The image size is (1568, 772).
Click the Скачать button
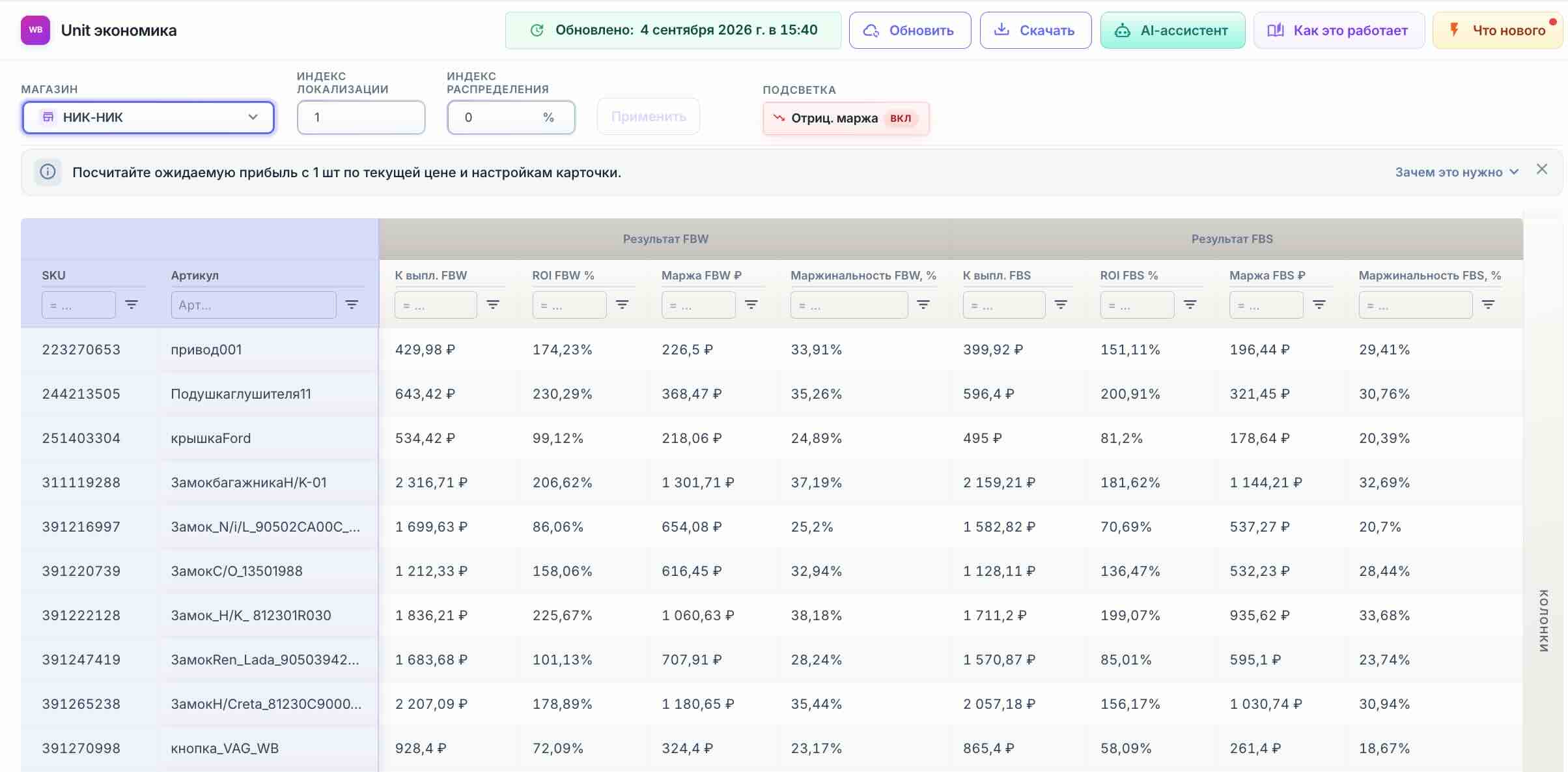click(x=1035, y=30)
